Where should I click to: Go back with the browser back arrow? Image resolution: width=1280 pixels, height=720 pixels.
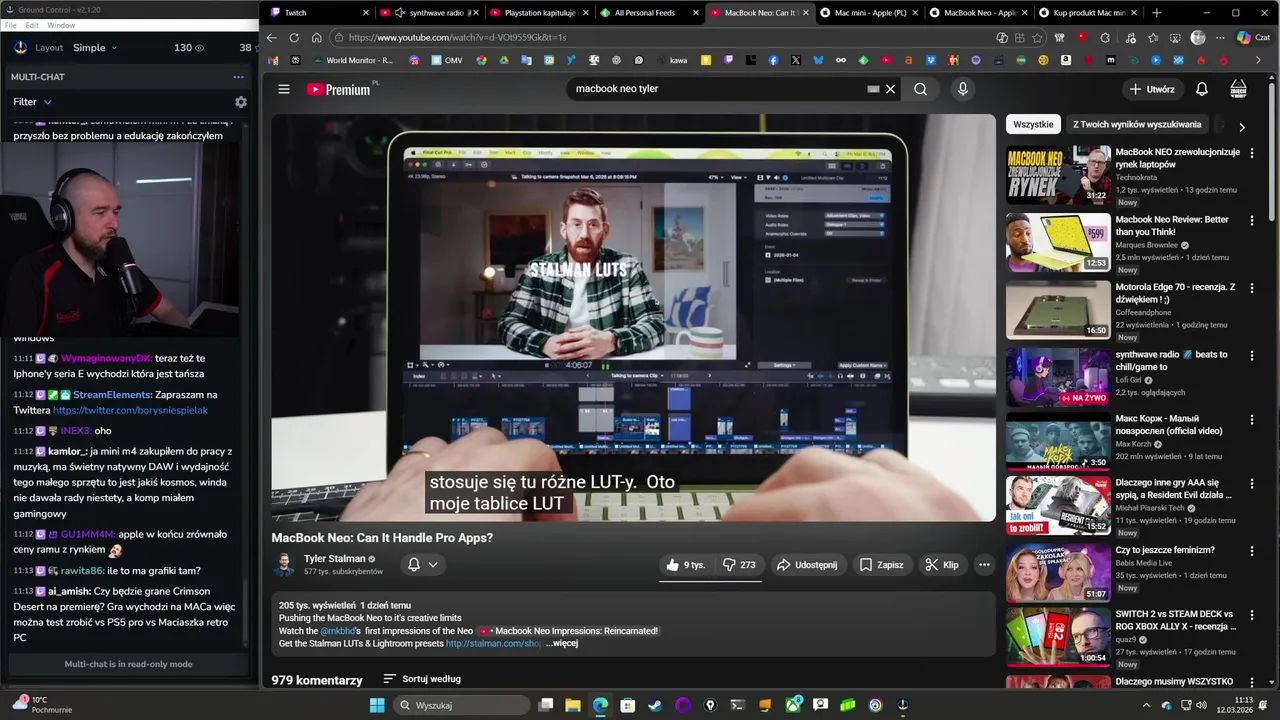click(271, 38)
